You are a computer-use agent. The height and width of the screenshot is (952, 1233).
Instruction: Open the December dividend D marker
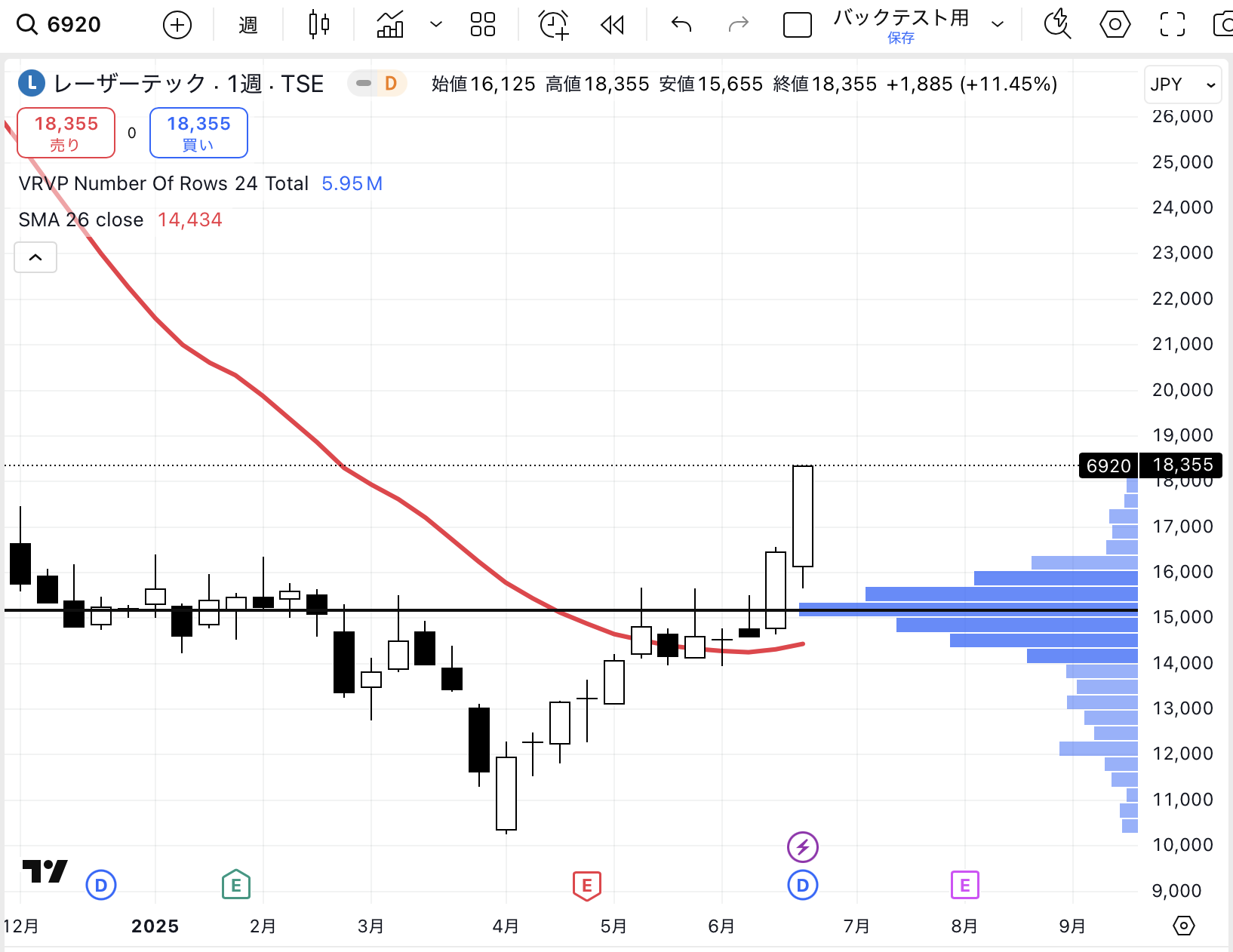coord(101,886)
